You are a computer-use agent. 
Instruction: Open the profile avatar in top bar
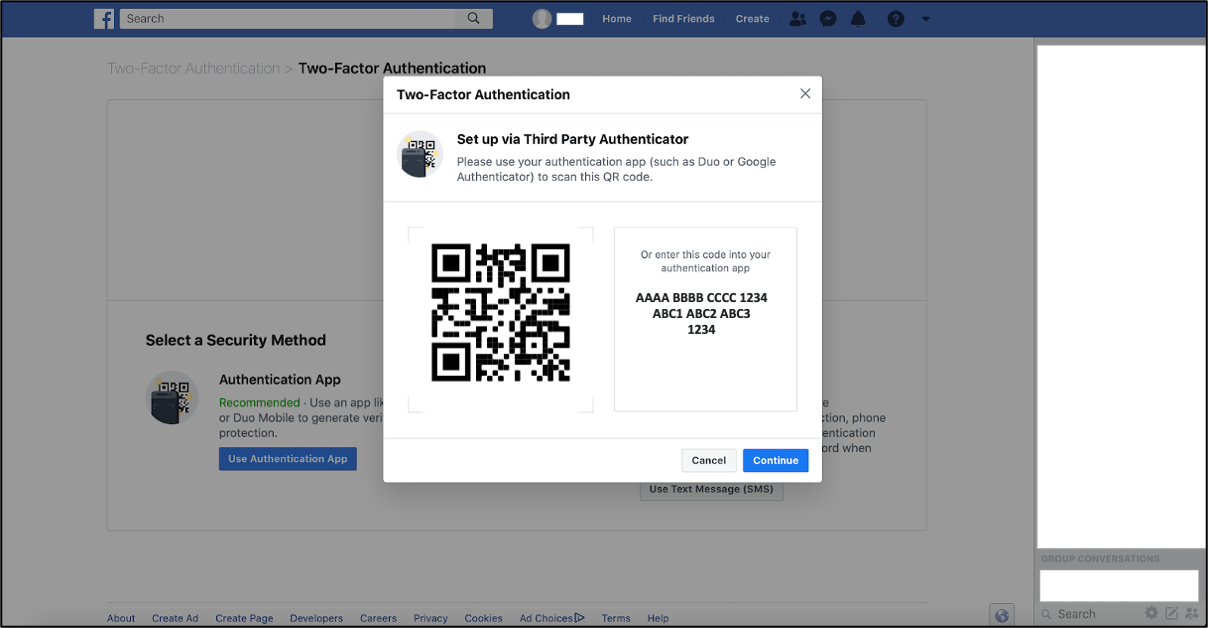(x=542, y=18)
